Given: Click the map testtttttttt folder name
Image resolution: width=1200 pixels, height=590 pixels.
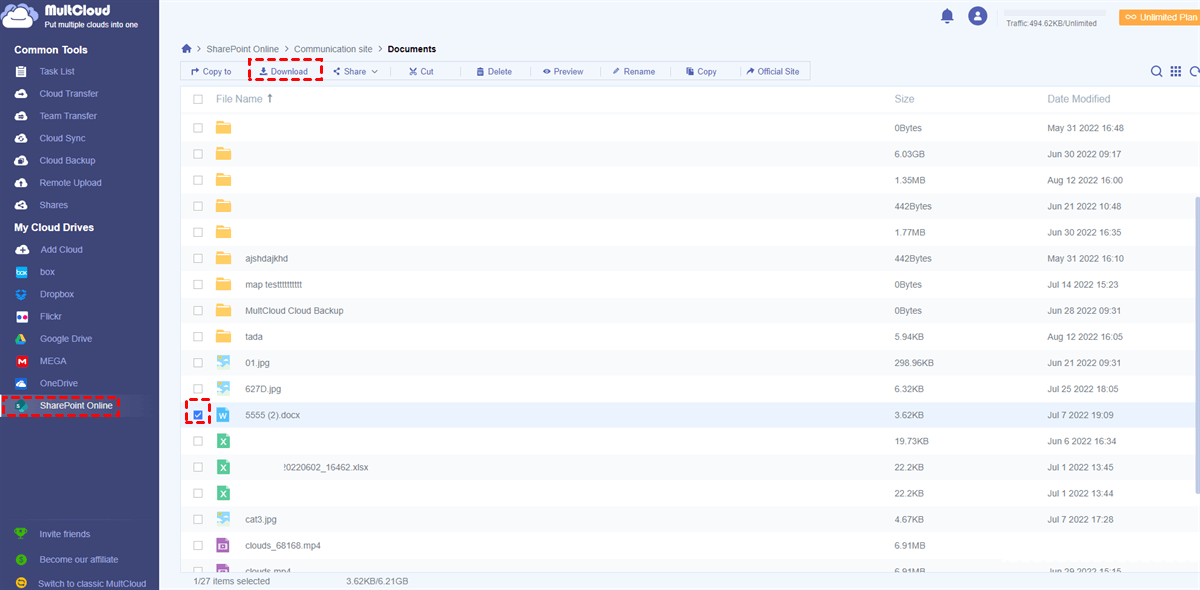Looking at the screenshot, I should point(274,284).
